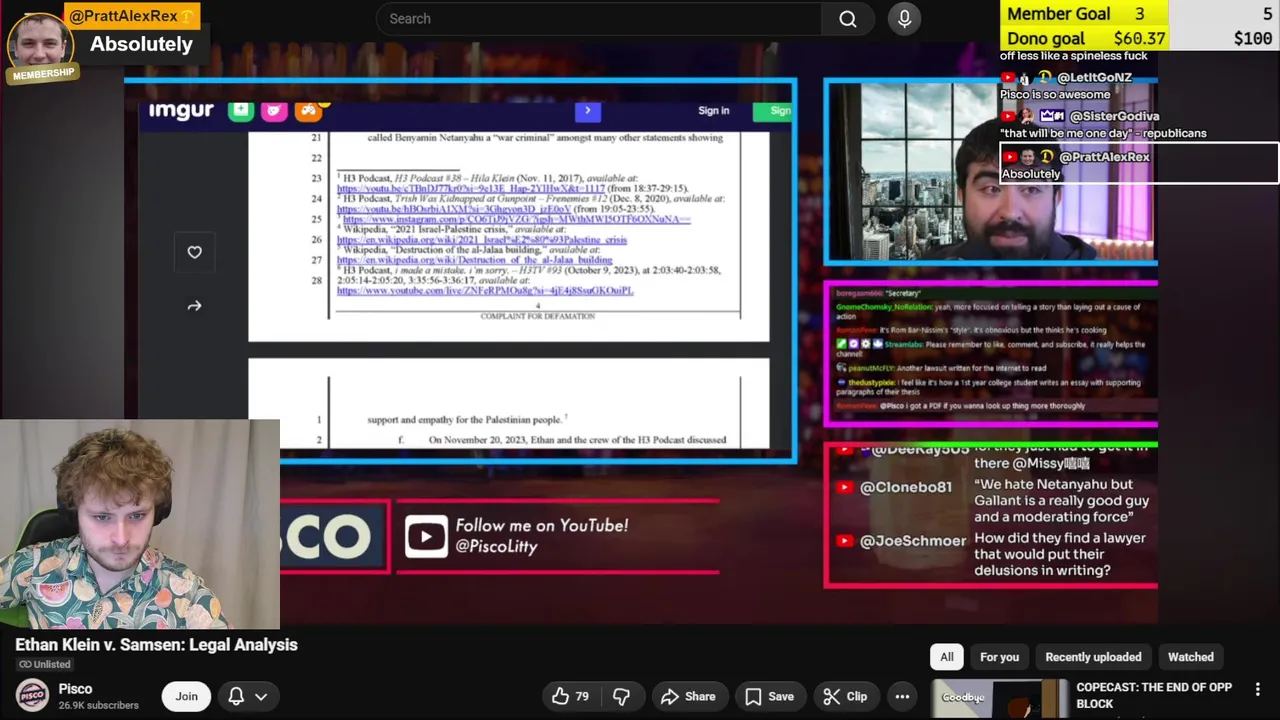The image size is (1280, 720).
Task: Click imgur Sign in link
Action: point(714,111)
